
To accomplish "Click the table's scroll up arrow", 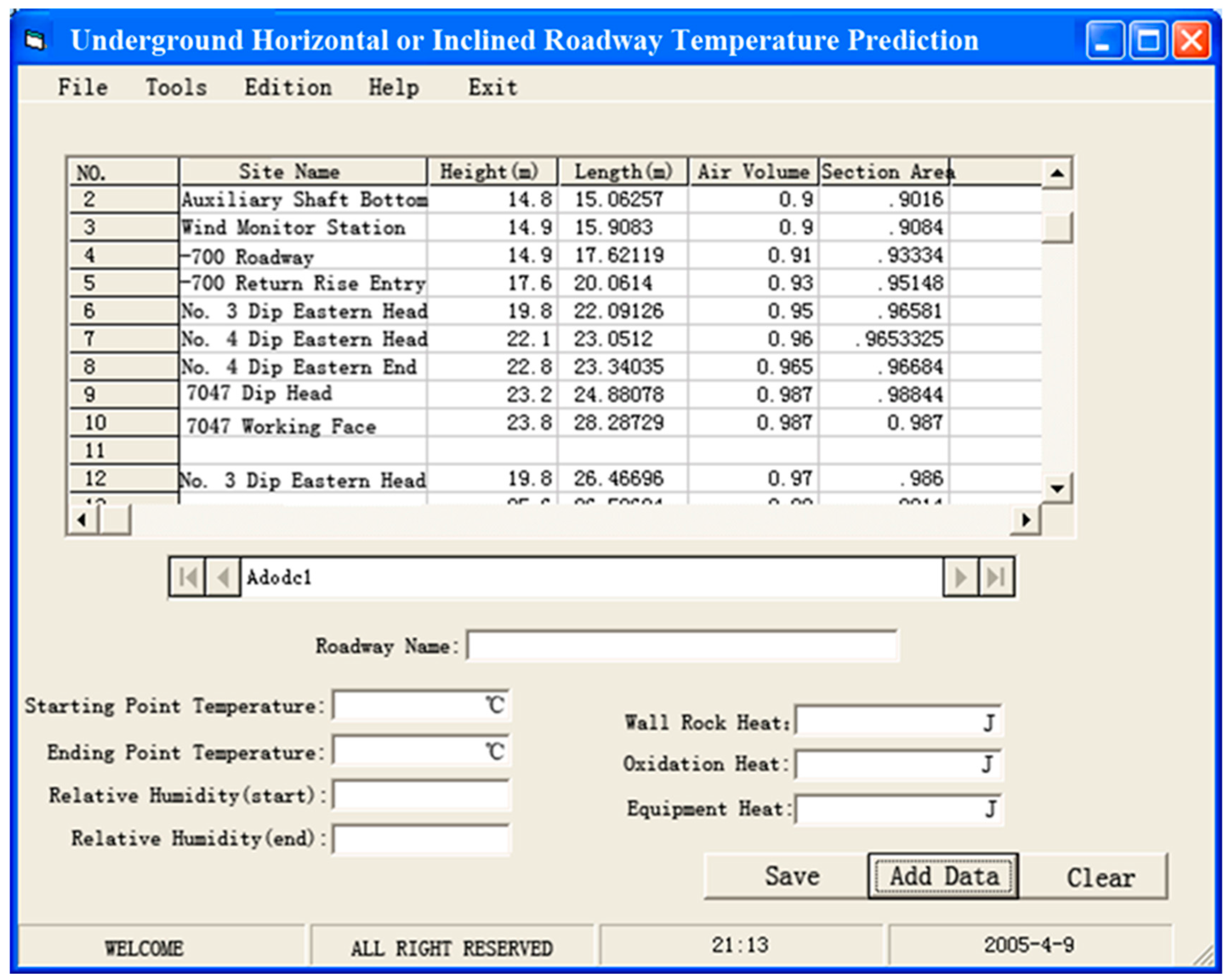I will coord(1057,173).
